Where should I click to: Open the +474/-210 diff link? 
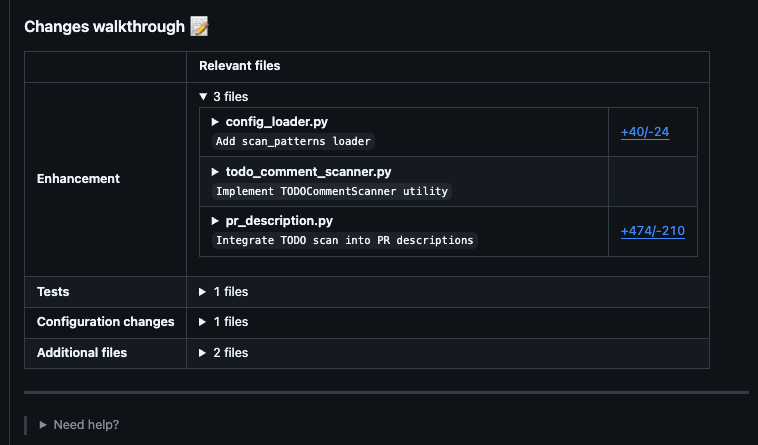point(652,231)
